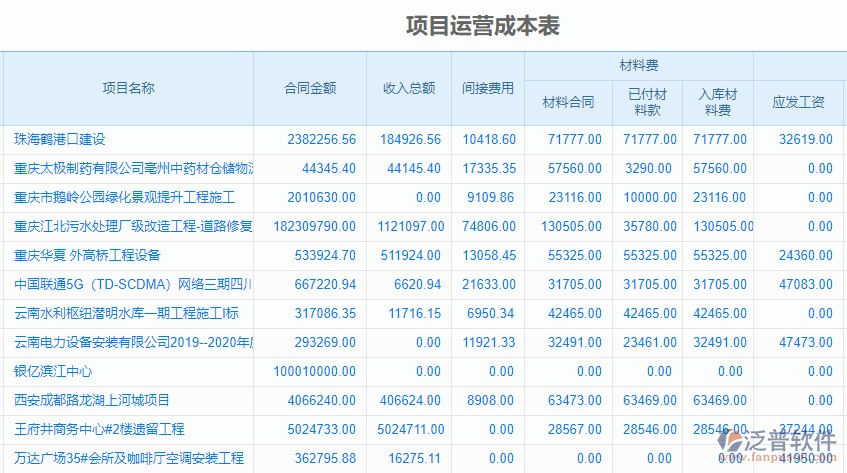Select the 合同金额 column header

(x=310, y=89)
